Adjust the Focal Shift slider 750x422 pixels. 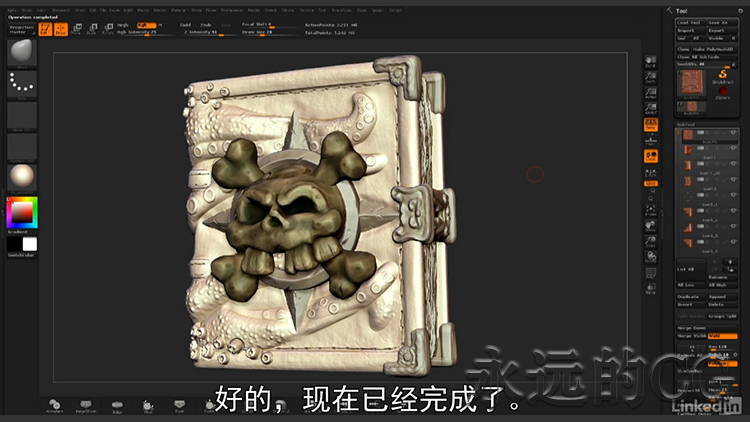click(x=269, y=24)
